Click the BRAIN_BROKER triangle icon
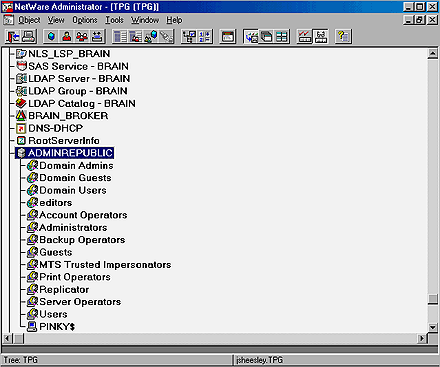The height and width of the screenshot is (367, 440). point(21,116)
